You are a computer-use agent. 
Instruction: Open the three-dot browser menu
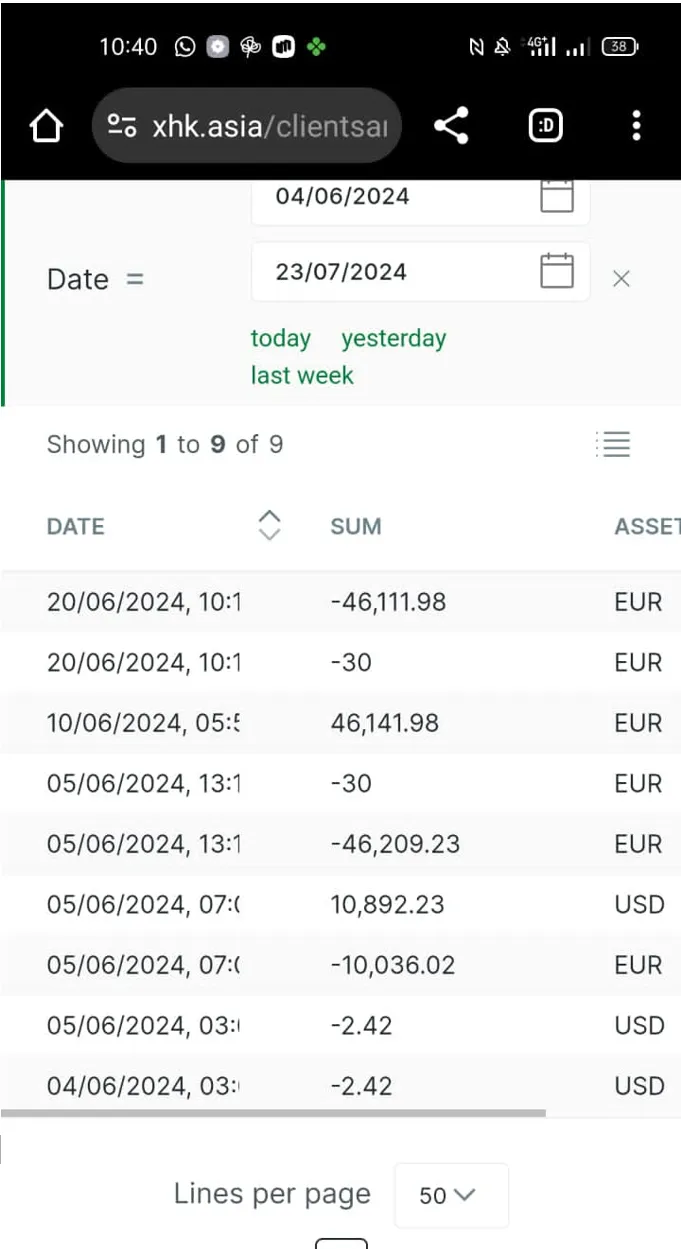636,126
